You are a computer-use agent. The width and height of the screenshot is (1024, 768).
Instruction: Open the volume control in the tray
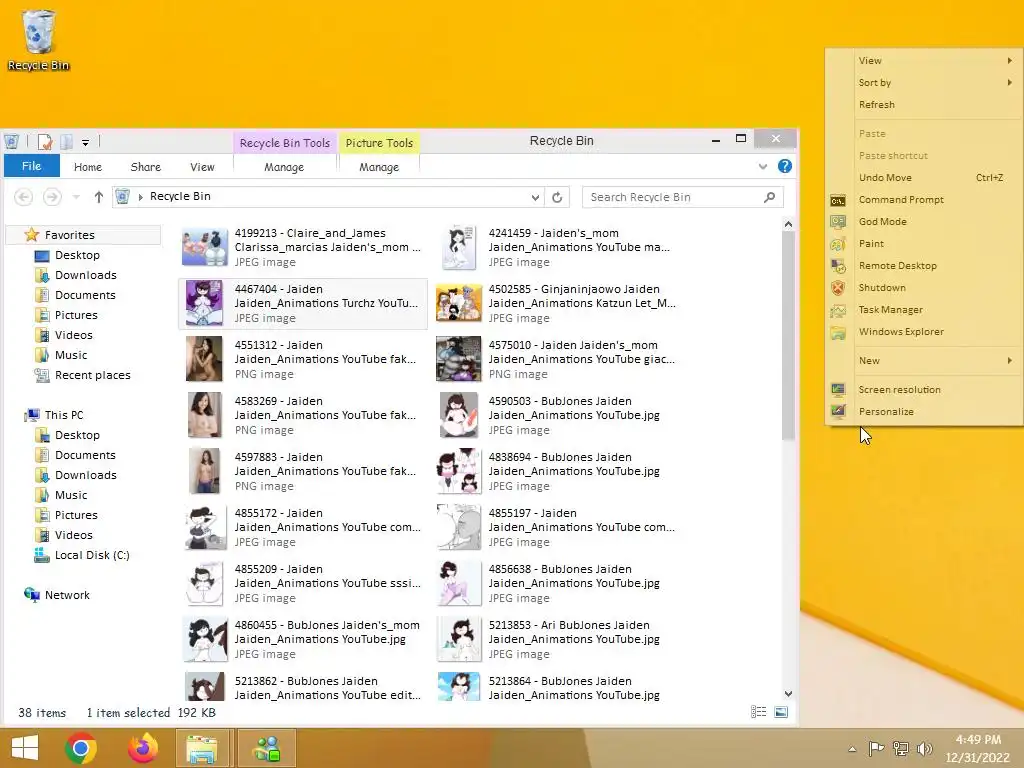point(924,749)
